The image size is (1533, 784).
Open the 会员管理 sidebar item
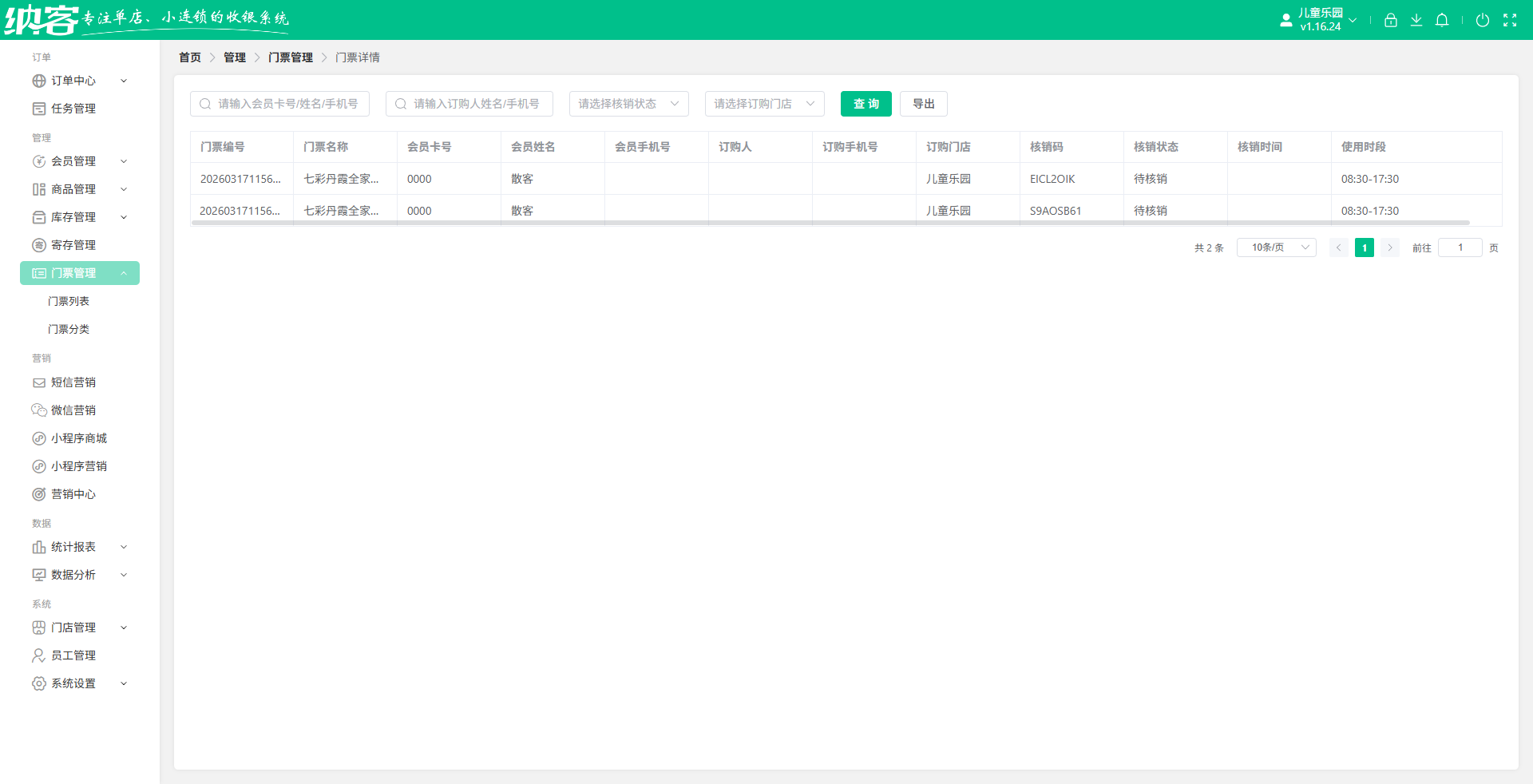click(x=73, y=160)
